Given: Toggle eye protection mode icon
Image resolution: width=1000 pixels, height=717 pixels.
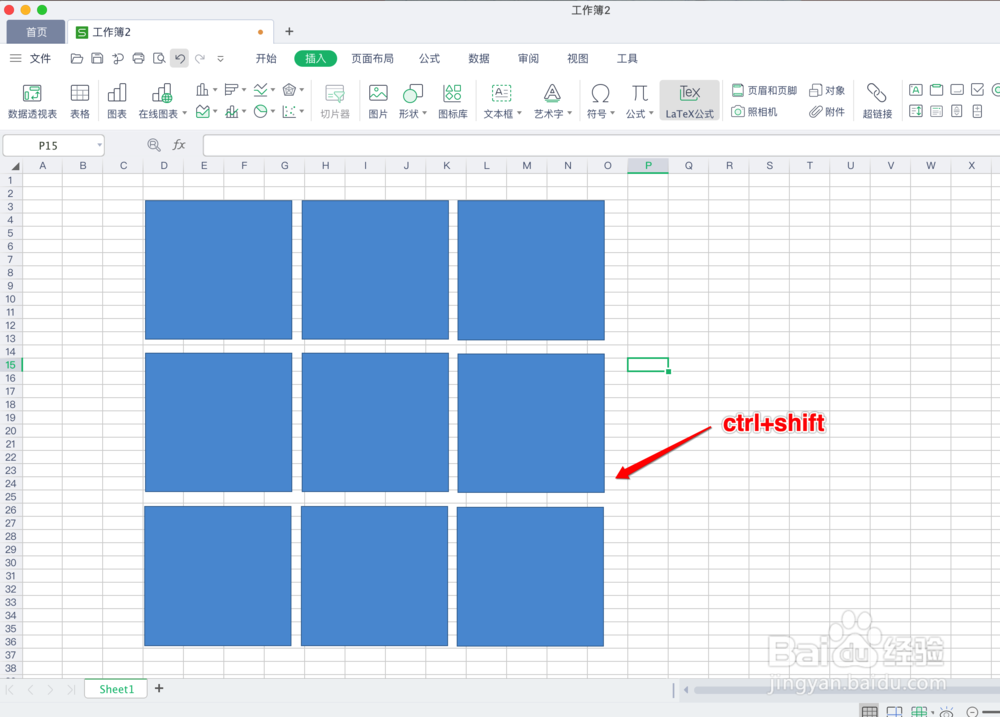Looking at the screenshot, I should pyautogui.click(x=946, y=711).
